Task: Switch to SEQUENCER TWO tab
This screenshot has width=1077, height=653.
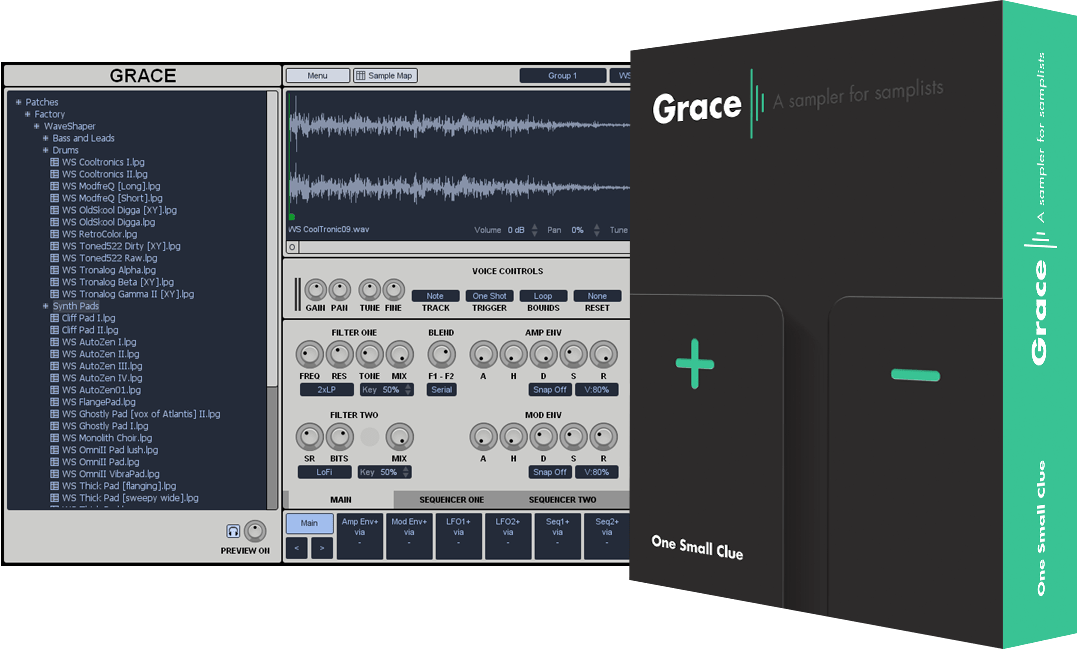Action: click(563, 500)
